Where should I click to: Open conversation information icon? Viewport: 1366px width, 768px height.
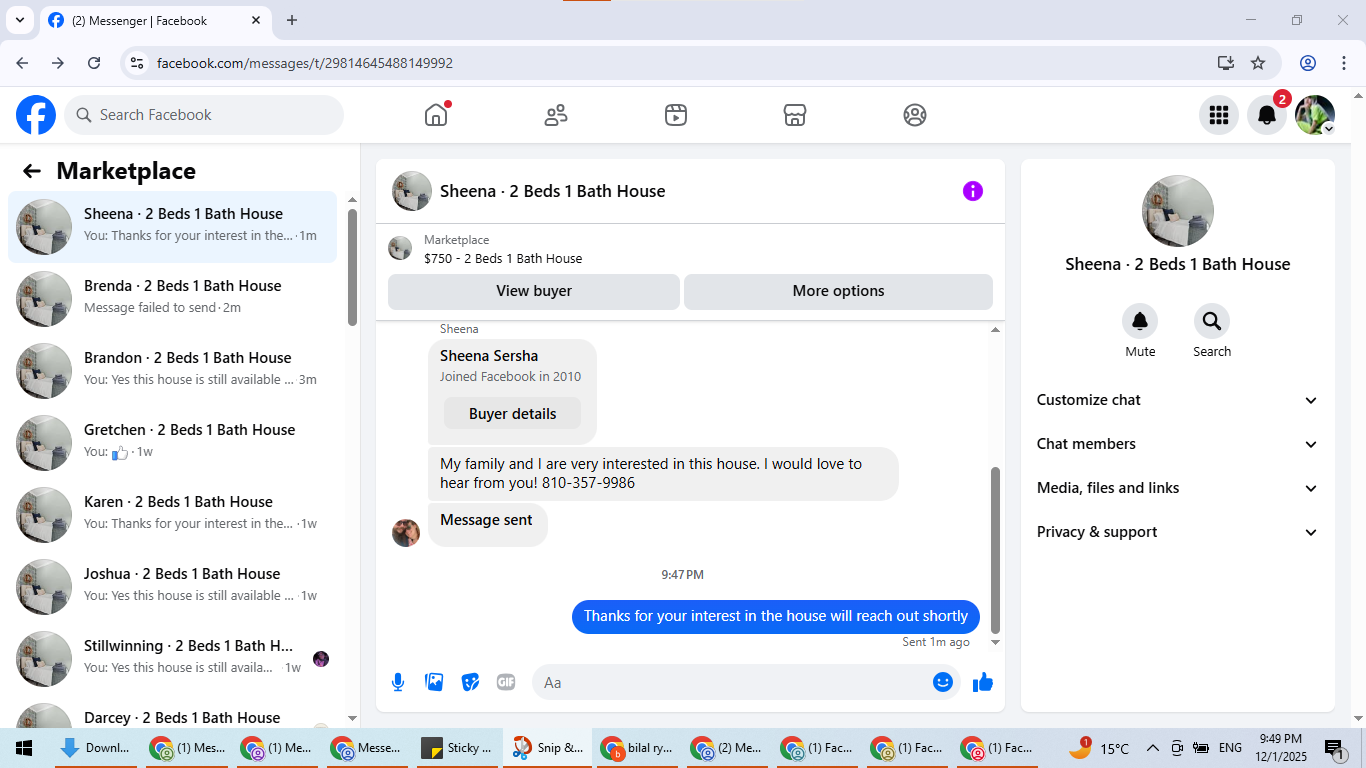973,191
